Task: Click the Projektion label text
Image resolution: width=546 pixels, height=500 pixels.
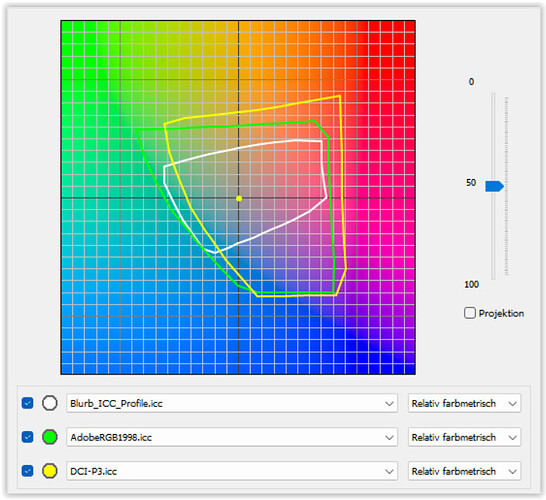Action: pos(501,313)
